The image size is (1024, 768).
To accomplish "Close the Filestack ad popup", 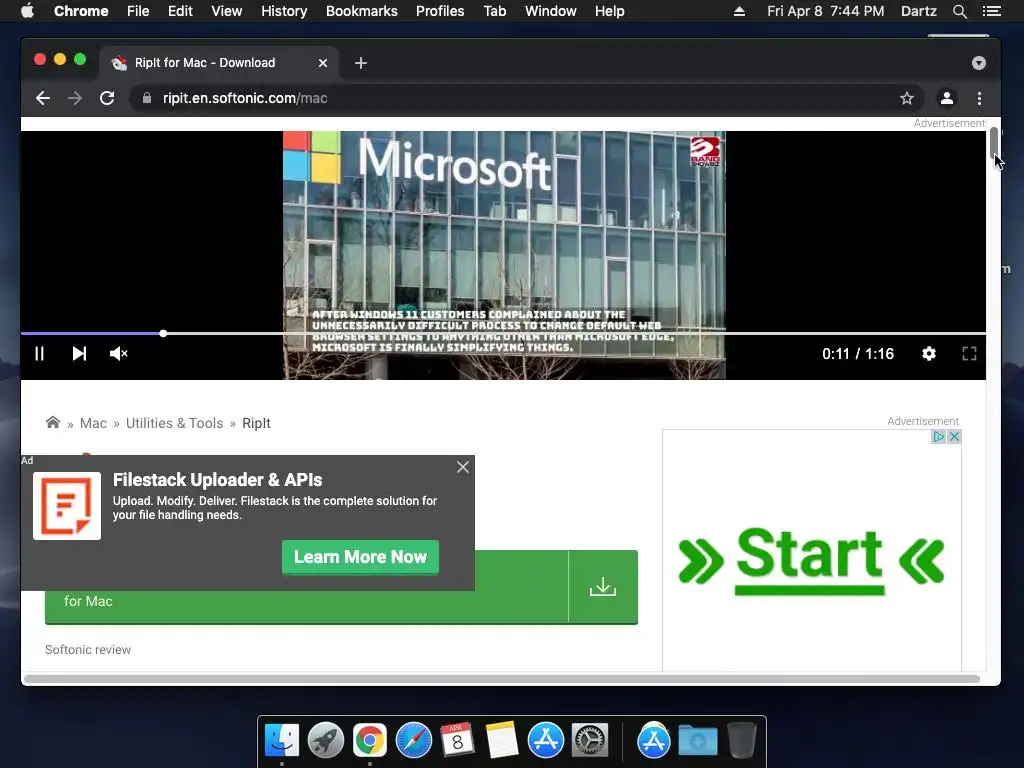I will pyautogui.click(x=462, y=467).
